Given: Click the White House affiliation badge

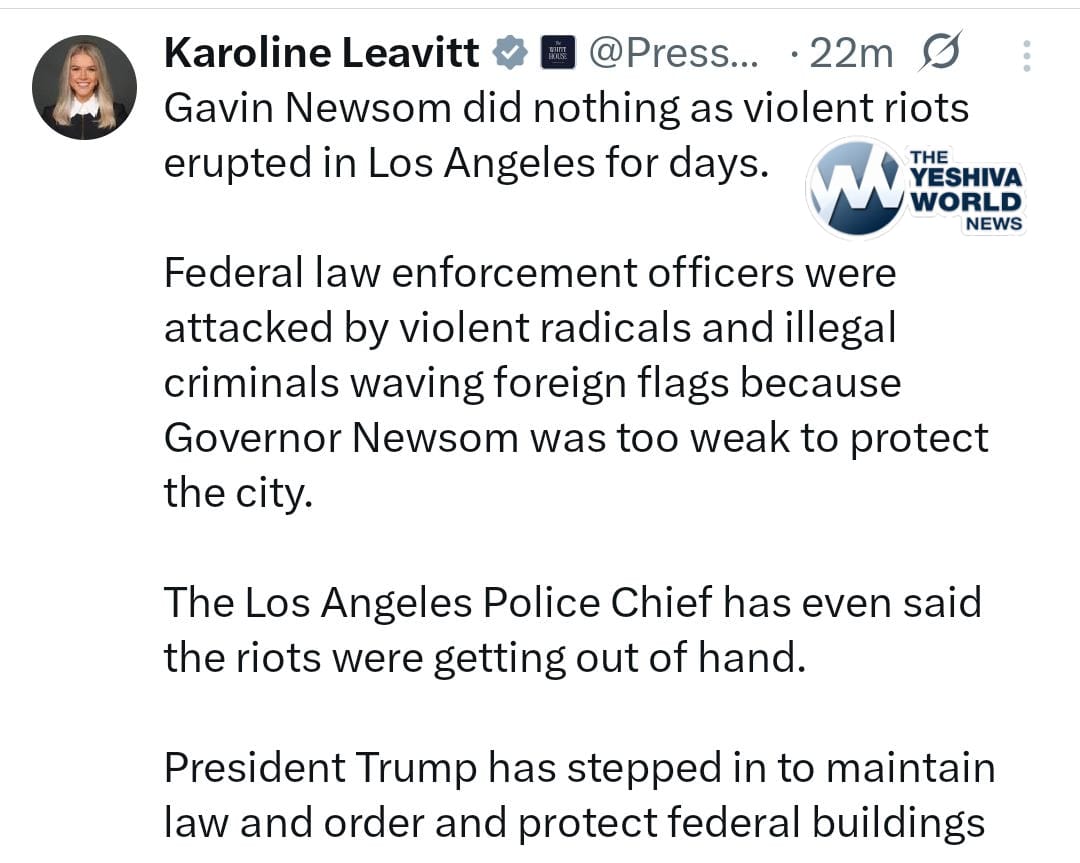Looking at the screenshot, I should [x=558, y=53].
